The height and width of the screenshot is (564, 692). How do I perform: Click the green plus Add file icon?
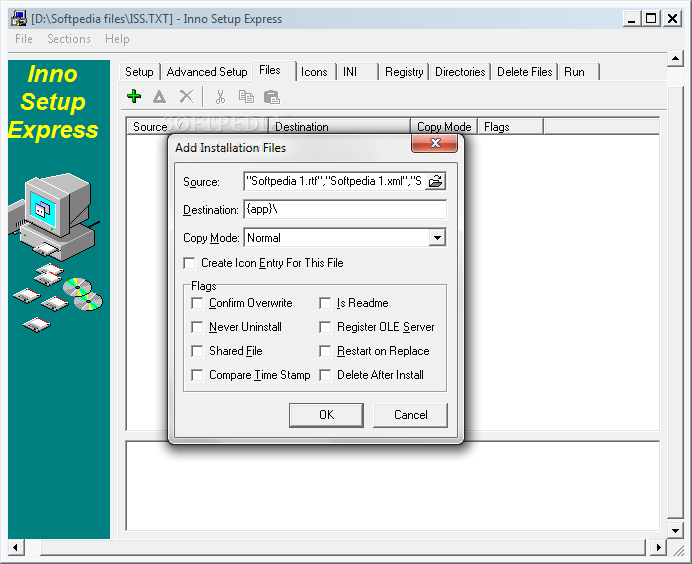pyautogui.click(x=134, y=96)
